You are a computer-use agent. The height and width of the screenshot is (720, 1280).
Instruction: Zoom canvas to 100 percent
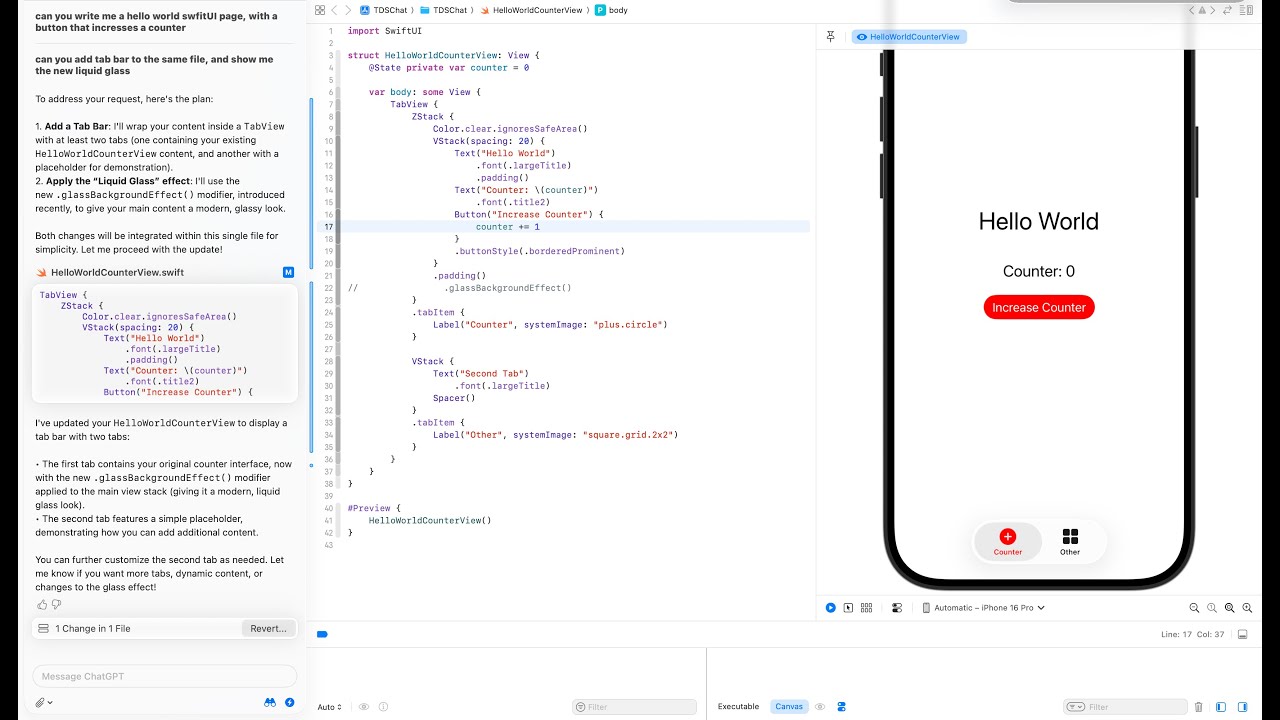pyautogui.click(x=1212, y=607)
